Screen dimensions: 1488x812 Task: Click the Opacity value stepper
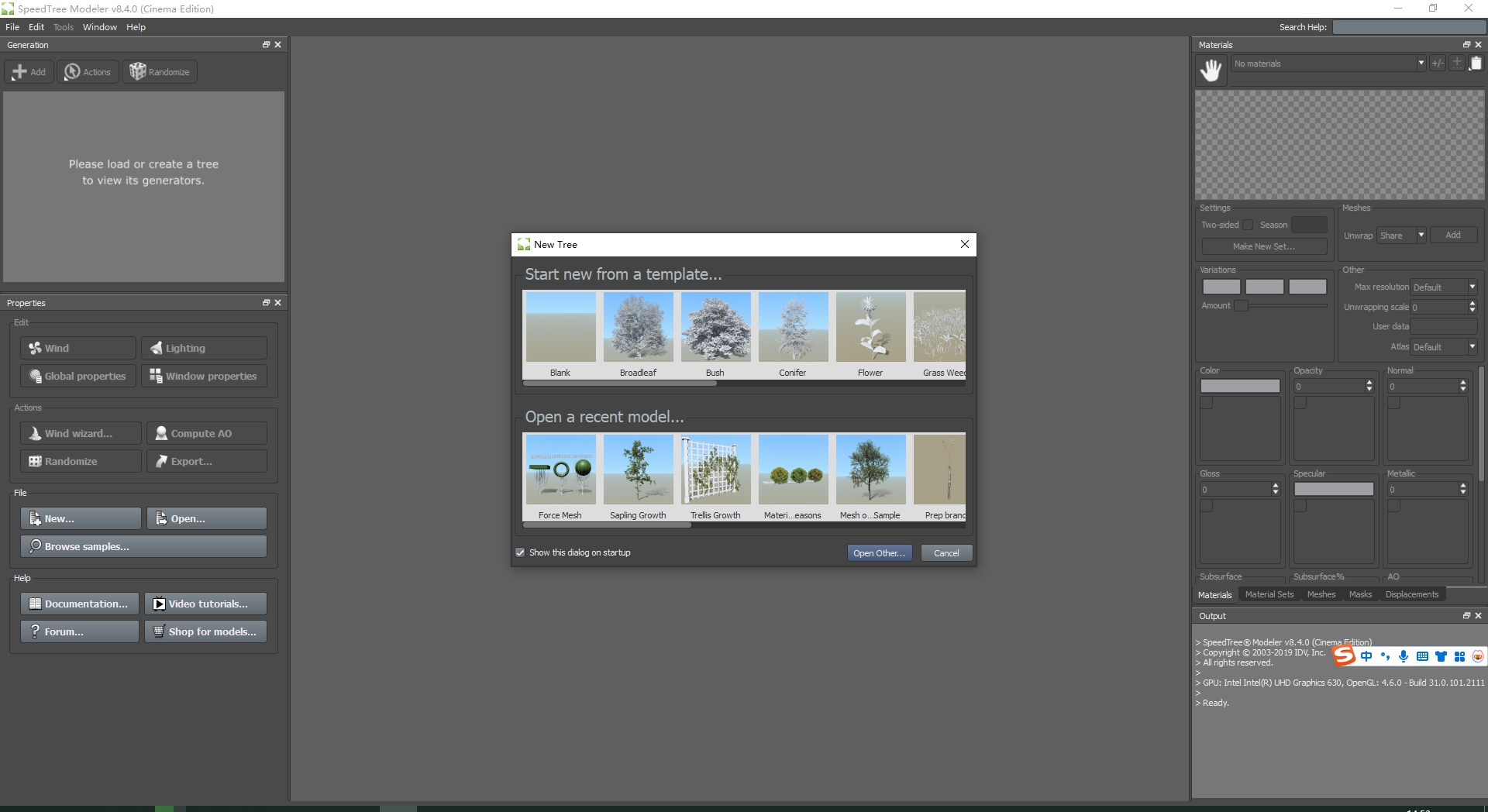click(x=1369, y=386)
